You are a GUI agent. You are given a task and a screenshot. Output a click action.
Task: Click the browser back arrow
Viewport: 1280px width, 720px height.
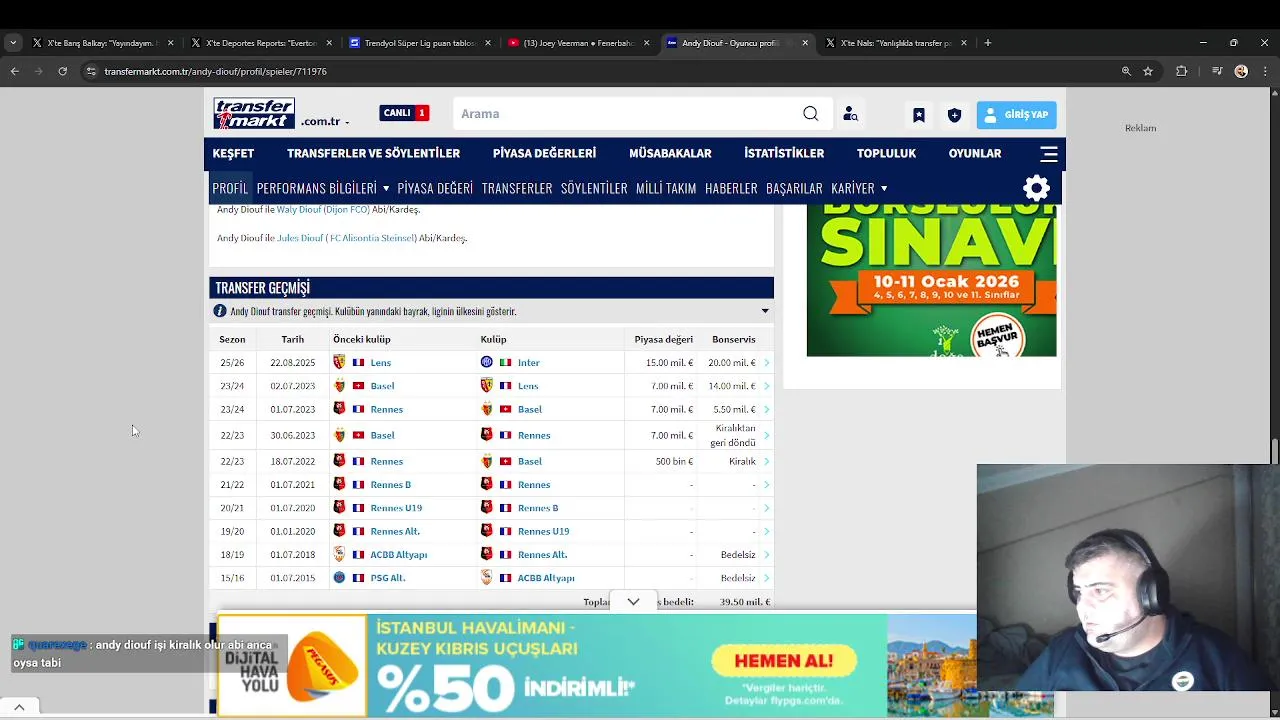click(14, 71)
